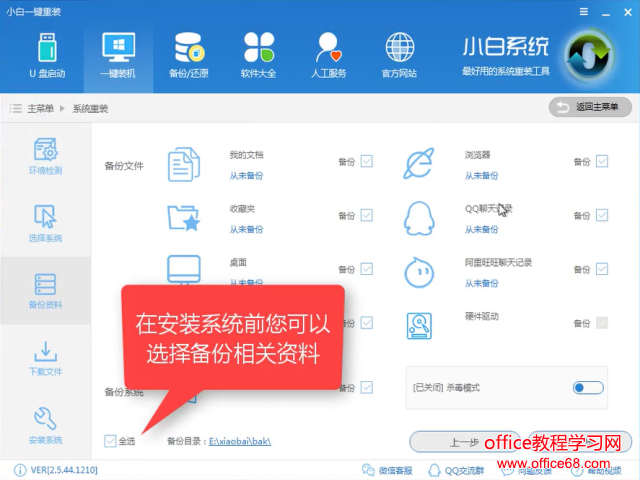Switch on 杀毒模式 toggle
This screenshot has width=640, height=480.
588,387
